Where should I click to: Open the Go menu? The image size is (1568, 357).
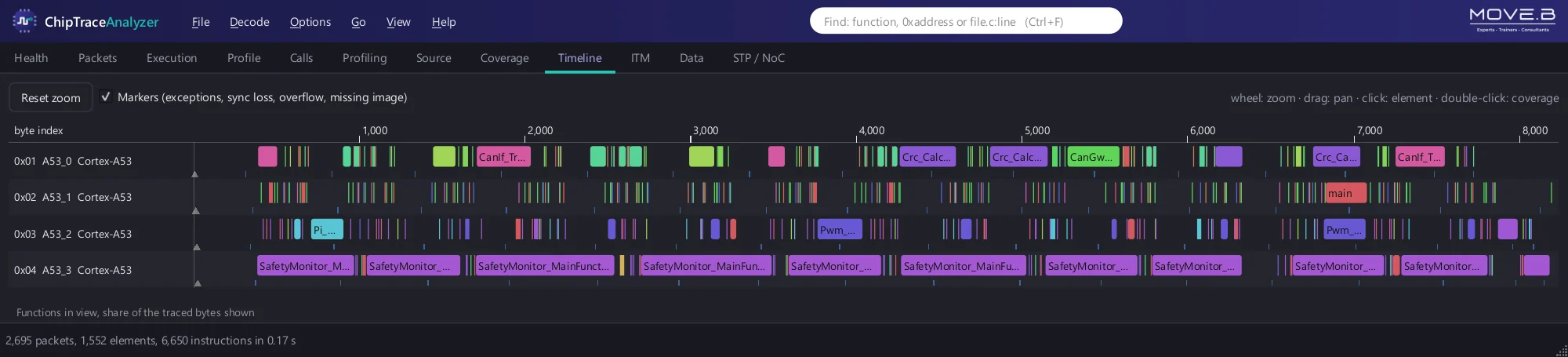coord(358,22)
